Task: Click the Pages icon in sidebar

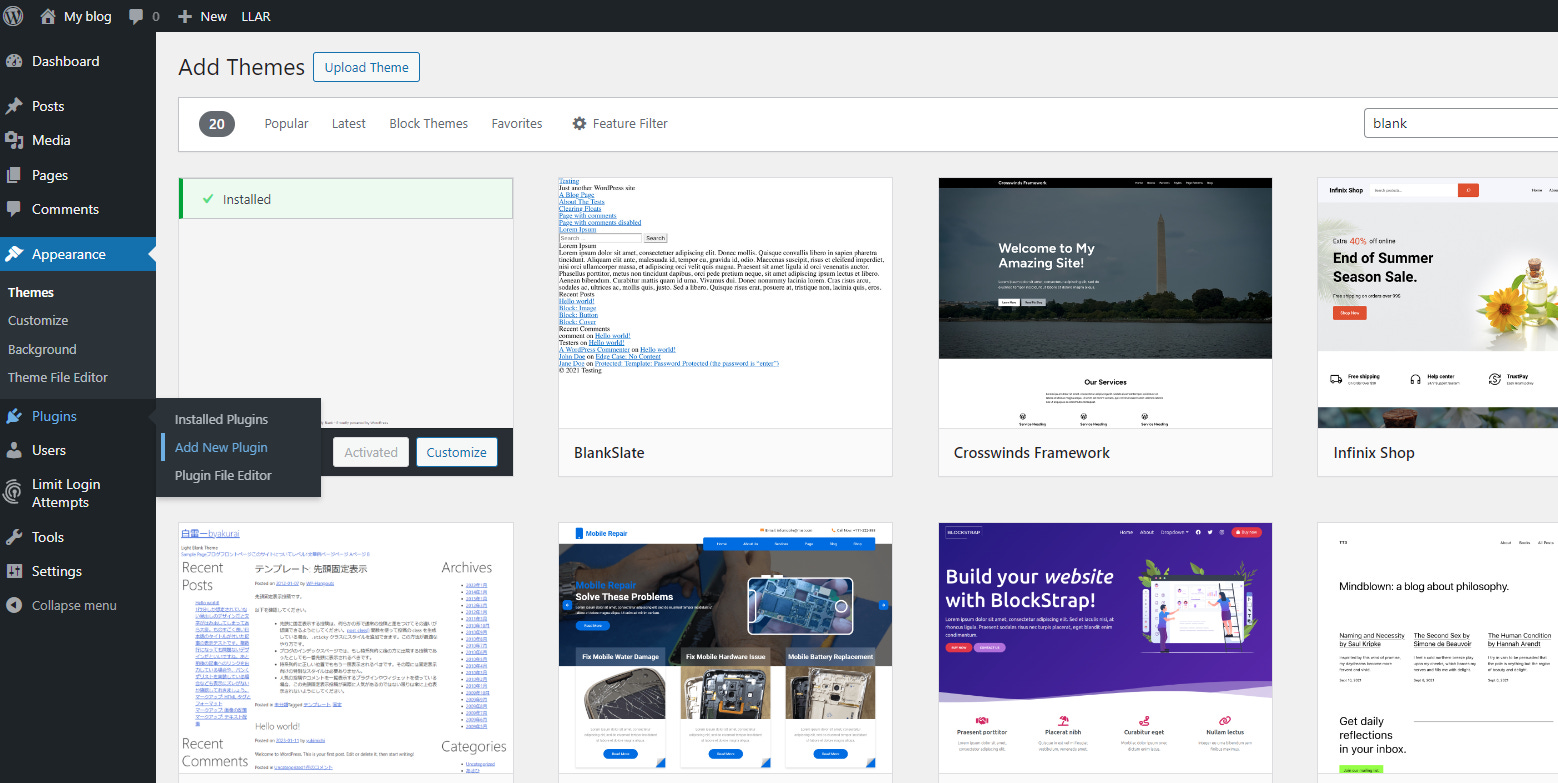Action: (x=14, y=175)
